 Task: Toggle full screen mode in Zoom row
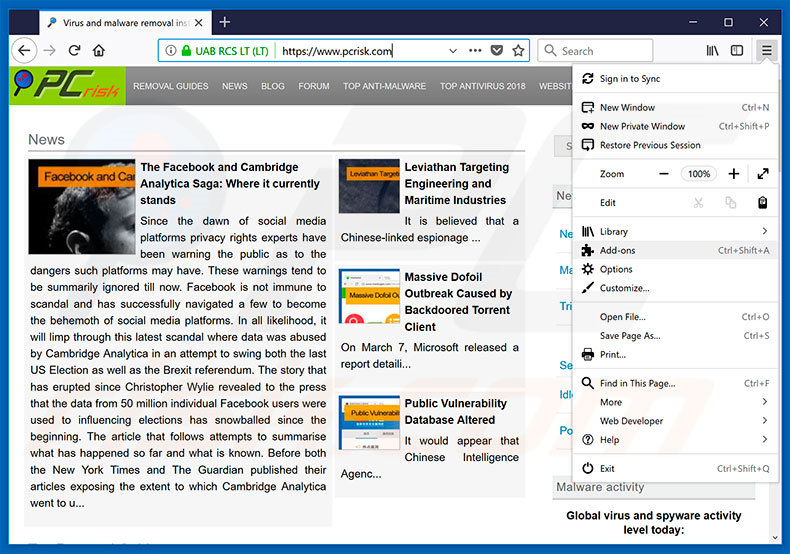(x=763, y=174)
